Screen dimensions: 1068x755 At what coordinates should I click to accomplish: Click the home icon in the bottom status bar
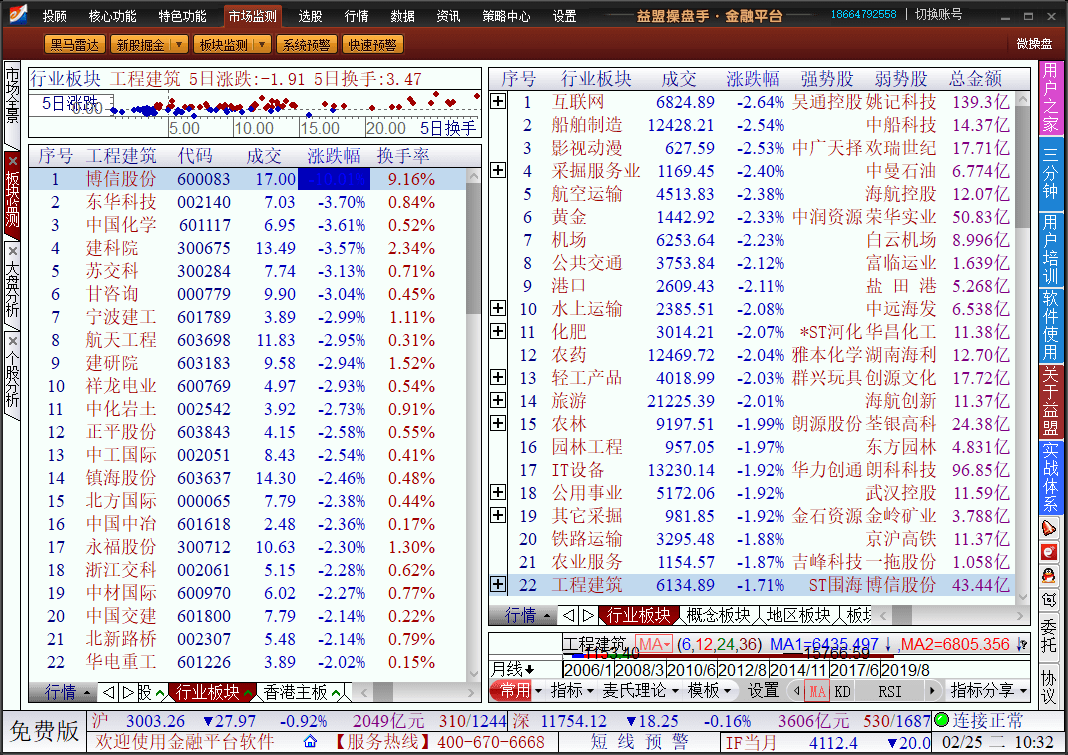[310, 741]
